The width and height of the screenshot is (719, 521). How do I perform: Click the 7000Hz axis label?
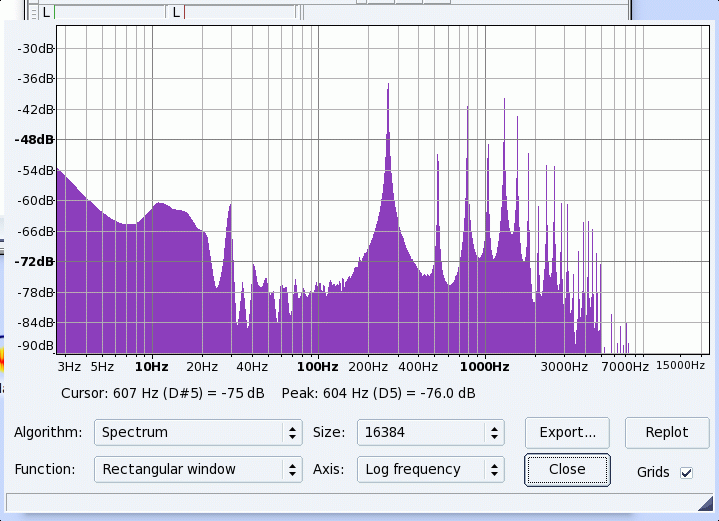625,367
